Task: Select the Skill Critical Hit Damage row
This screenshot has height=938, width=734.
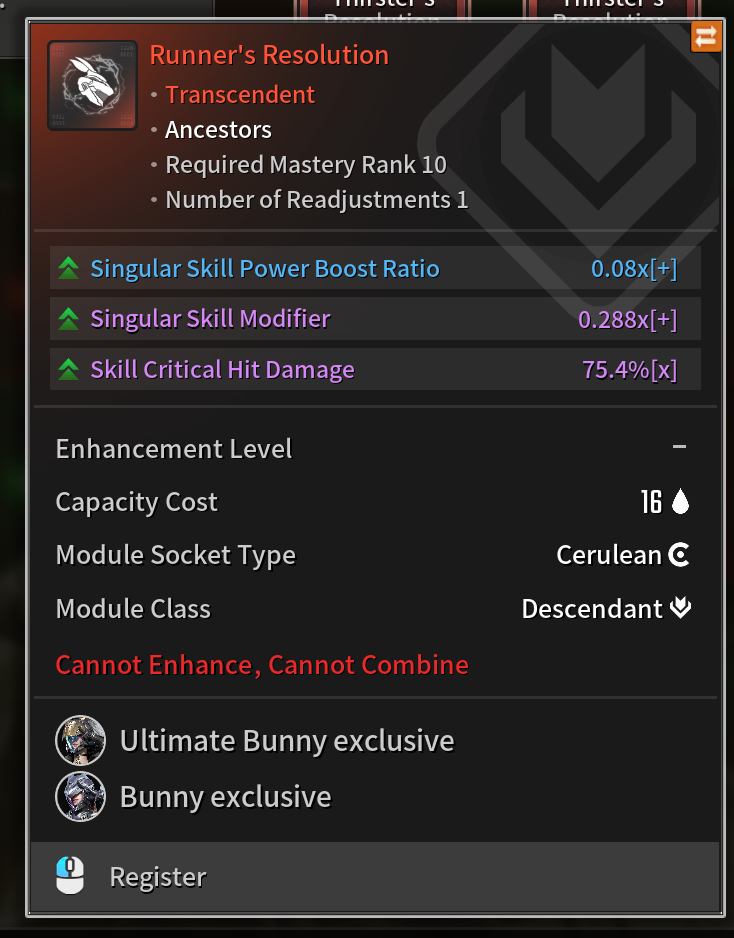Action: pos(375,370)
